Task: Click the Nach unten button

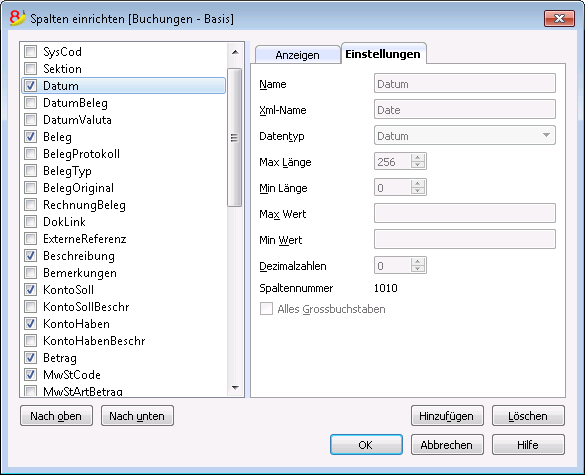Action: pos(137,416)
